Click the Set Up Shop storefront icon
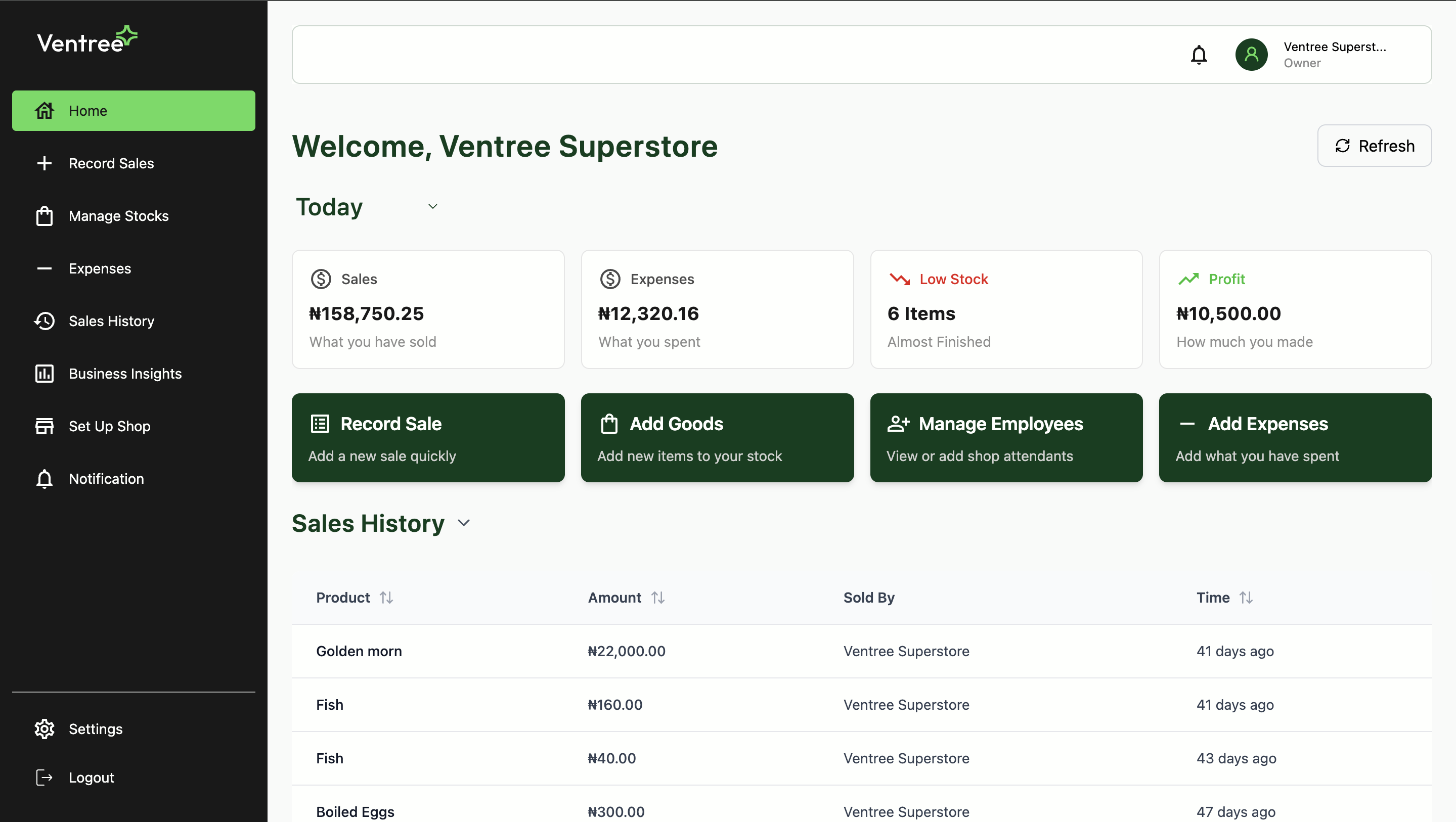The height and width of the screenshot is (822, 1456). coord(44,426)
